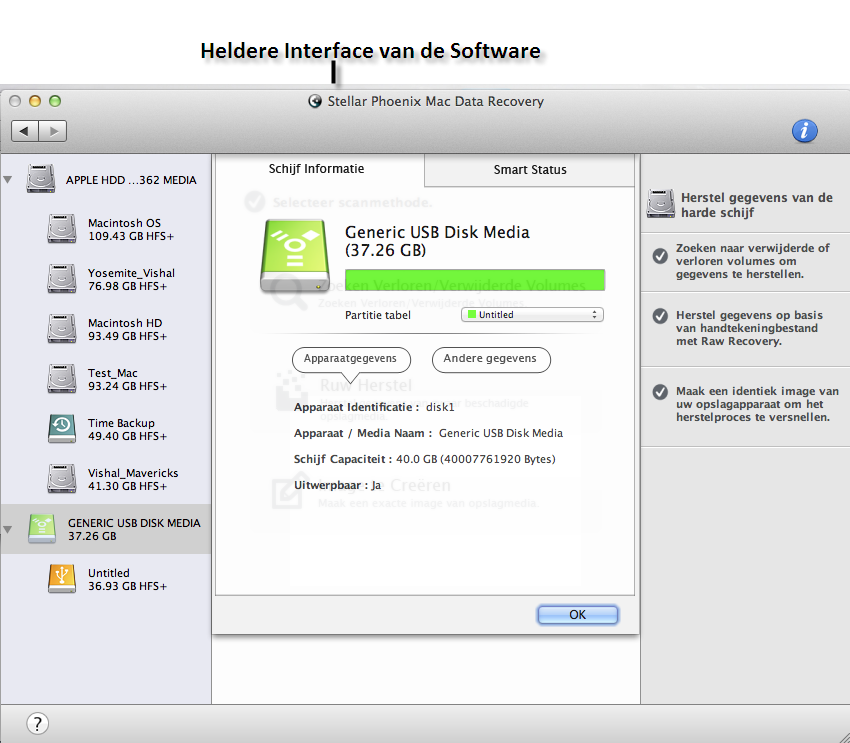Click the Zoeken naar verwijderde of verloren volumes text
The image size is (850, 743).
coord(752,261)
